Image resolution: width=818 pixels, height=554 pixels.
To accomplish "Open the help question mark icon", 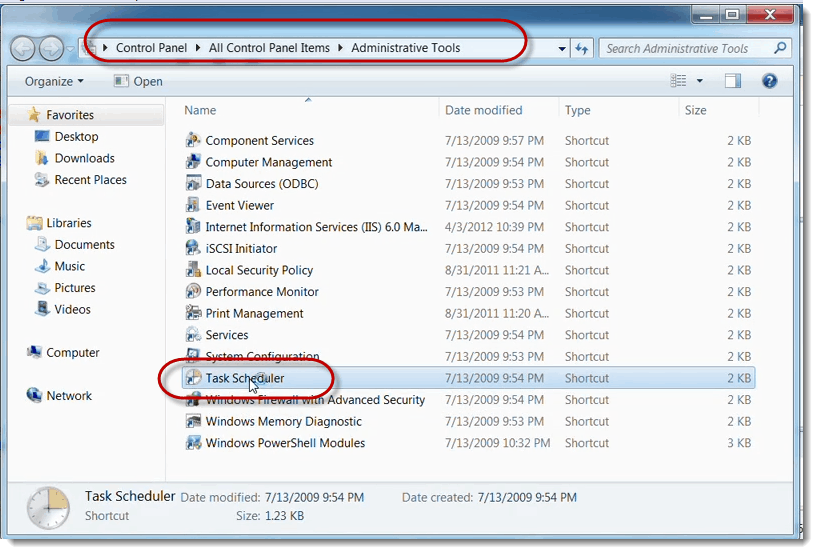I will [x=769, y=81].
